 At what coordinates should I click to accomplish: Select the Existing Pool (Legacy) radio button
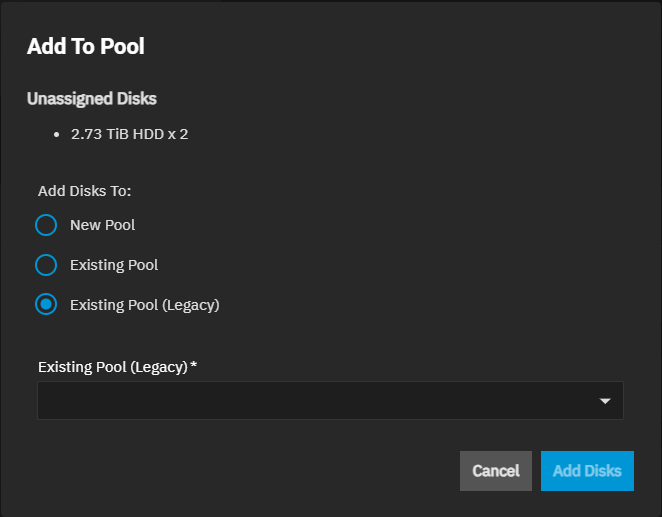click(x=46, y=305)
